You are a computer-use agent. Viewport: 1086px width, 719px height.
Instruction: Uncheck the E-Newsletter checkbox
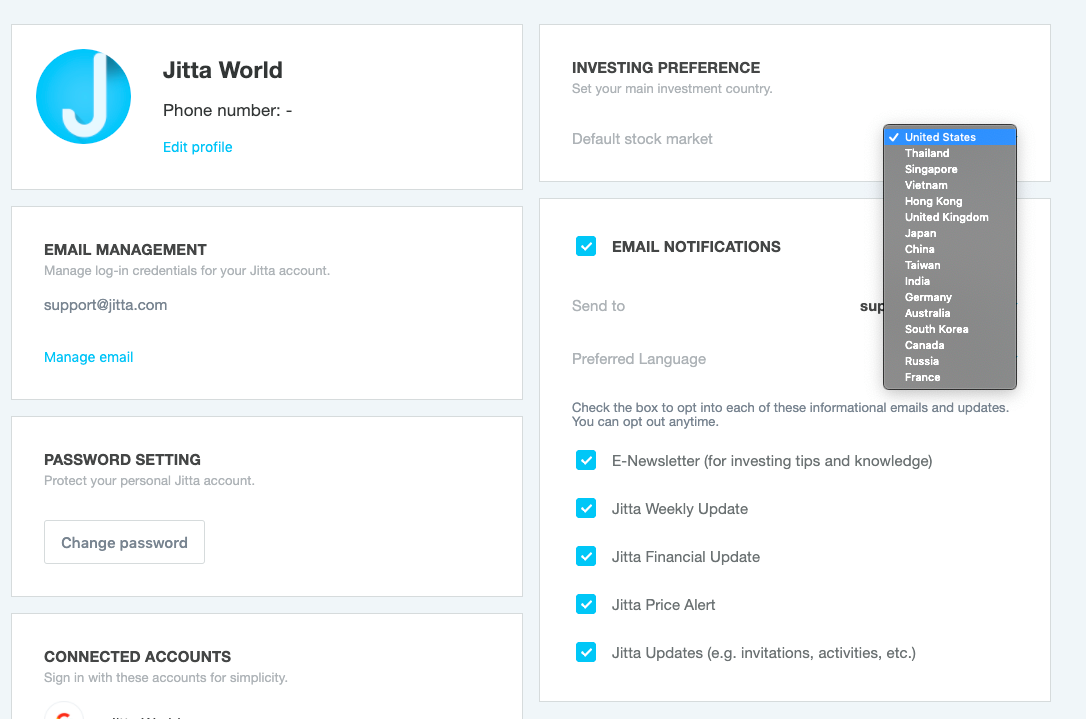tap(586, 461)
